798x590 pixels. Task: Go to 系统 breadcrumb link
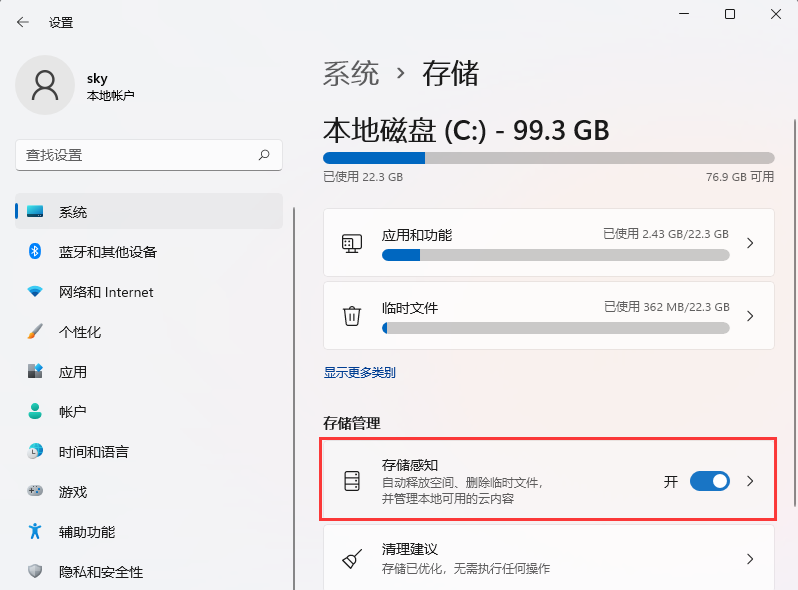coord(351,73)
